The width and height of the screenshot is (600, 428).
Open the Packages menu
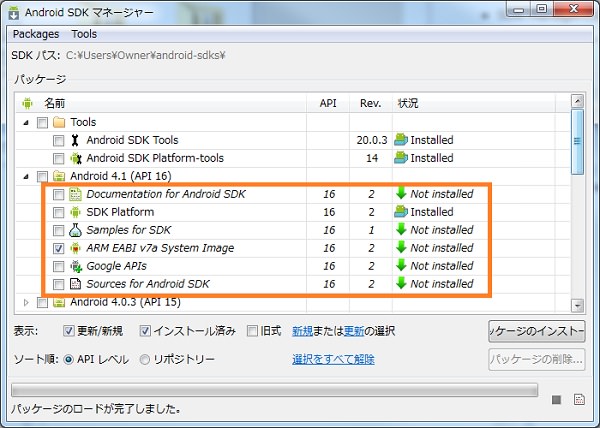[36, 34]
